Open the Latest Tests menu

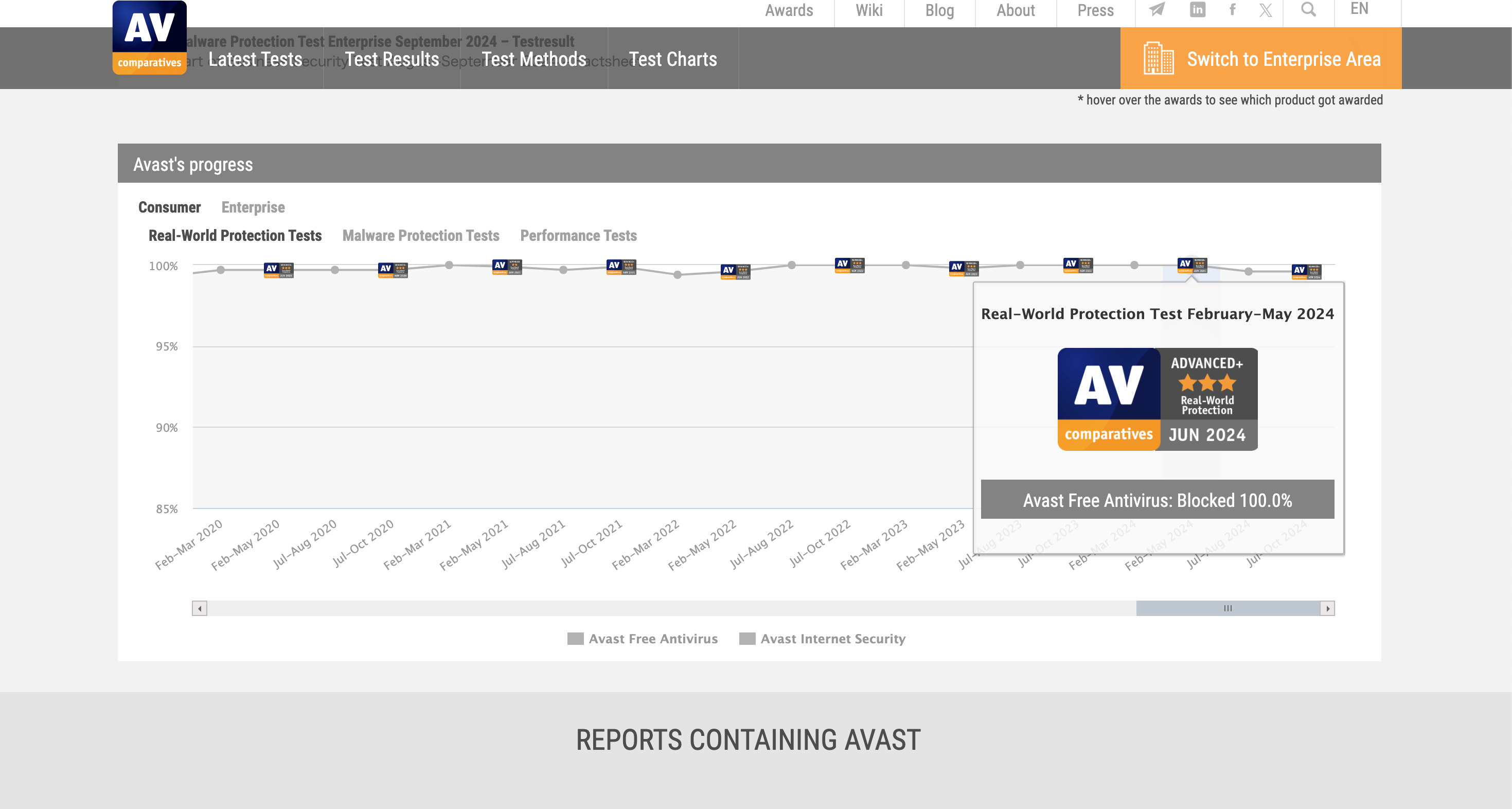(255, 59)
